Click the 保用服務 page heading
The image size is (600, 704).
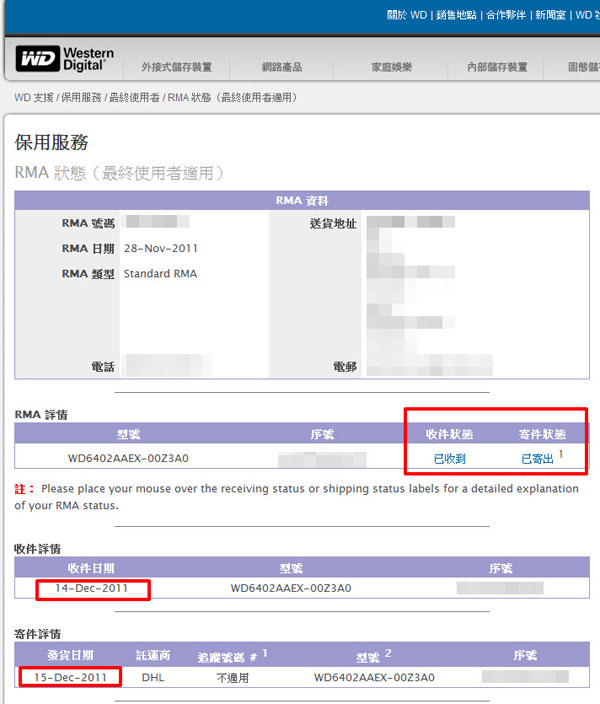coord(51,142)
